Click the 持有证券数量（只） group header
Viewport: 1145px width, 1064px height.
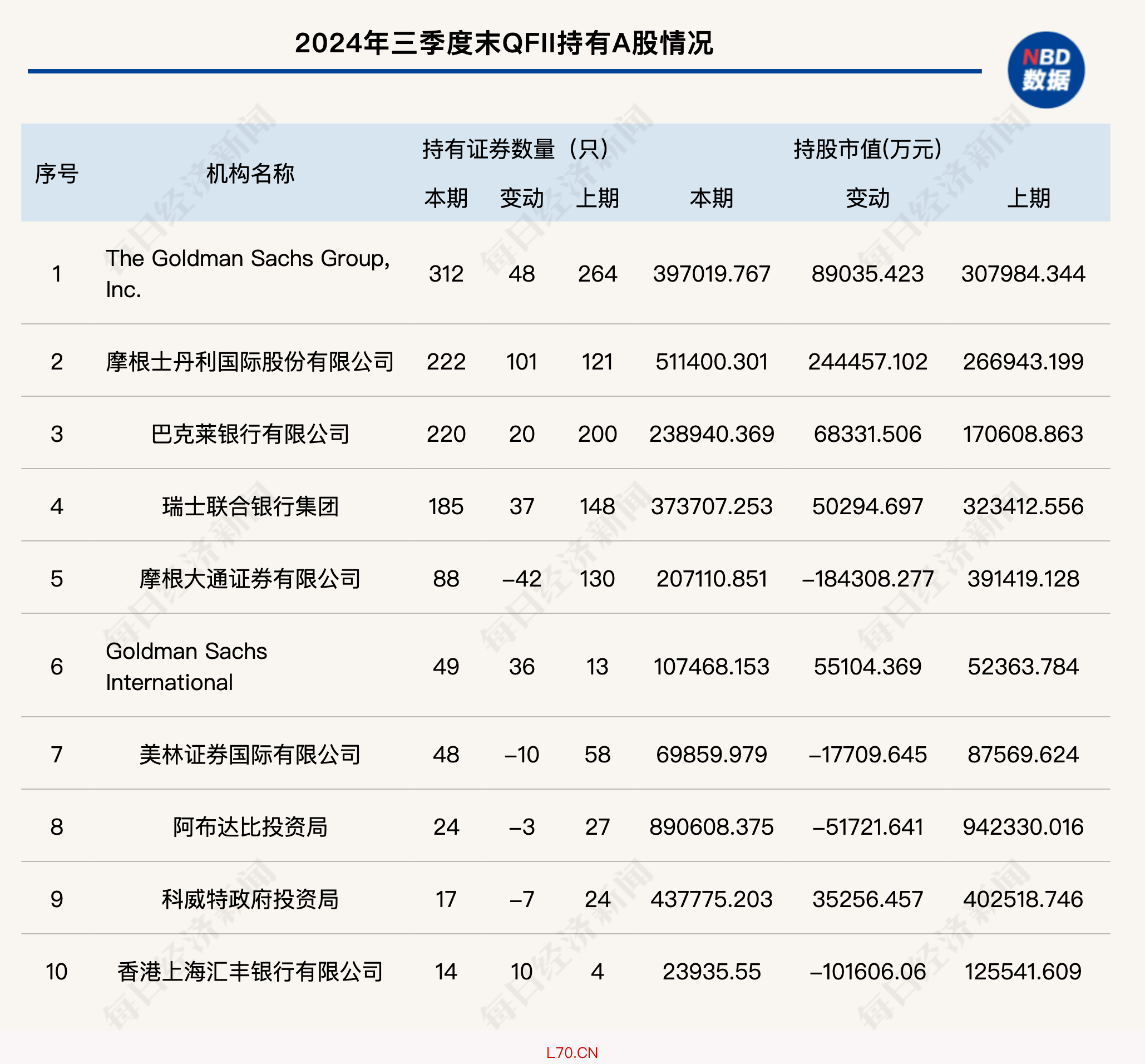[x=515, y=149]
